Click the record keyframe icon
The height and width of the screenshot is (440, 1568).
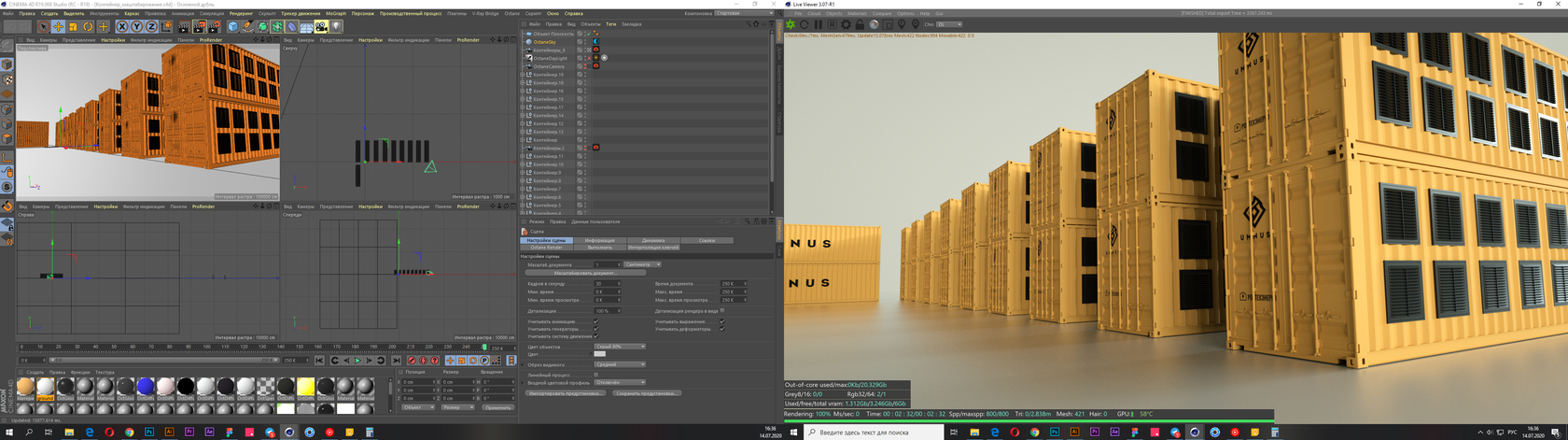click(412, 361)
